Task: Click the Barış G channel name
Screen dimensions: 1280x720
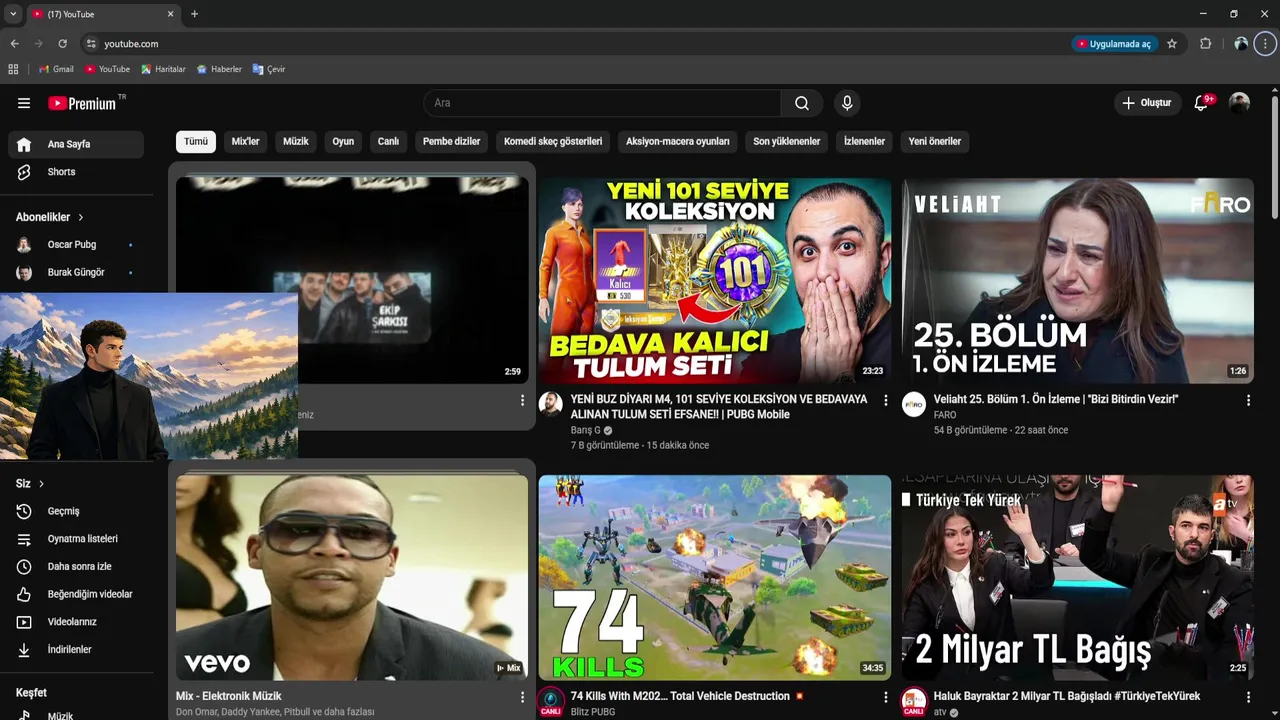Action: point(586,430)
